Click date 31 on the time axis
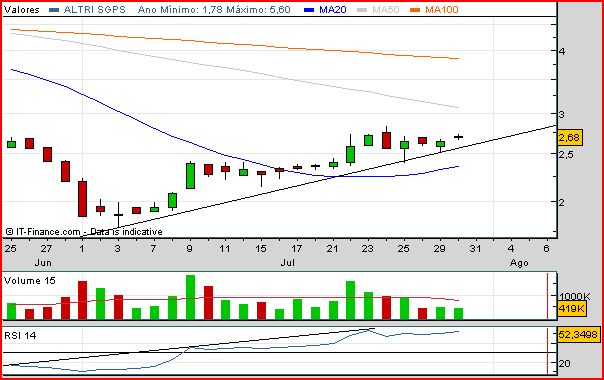The image size is (604, 380). 475,249
